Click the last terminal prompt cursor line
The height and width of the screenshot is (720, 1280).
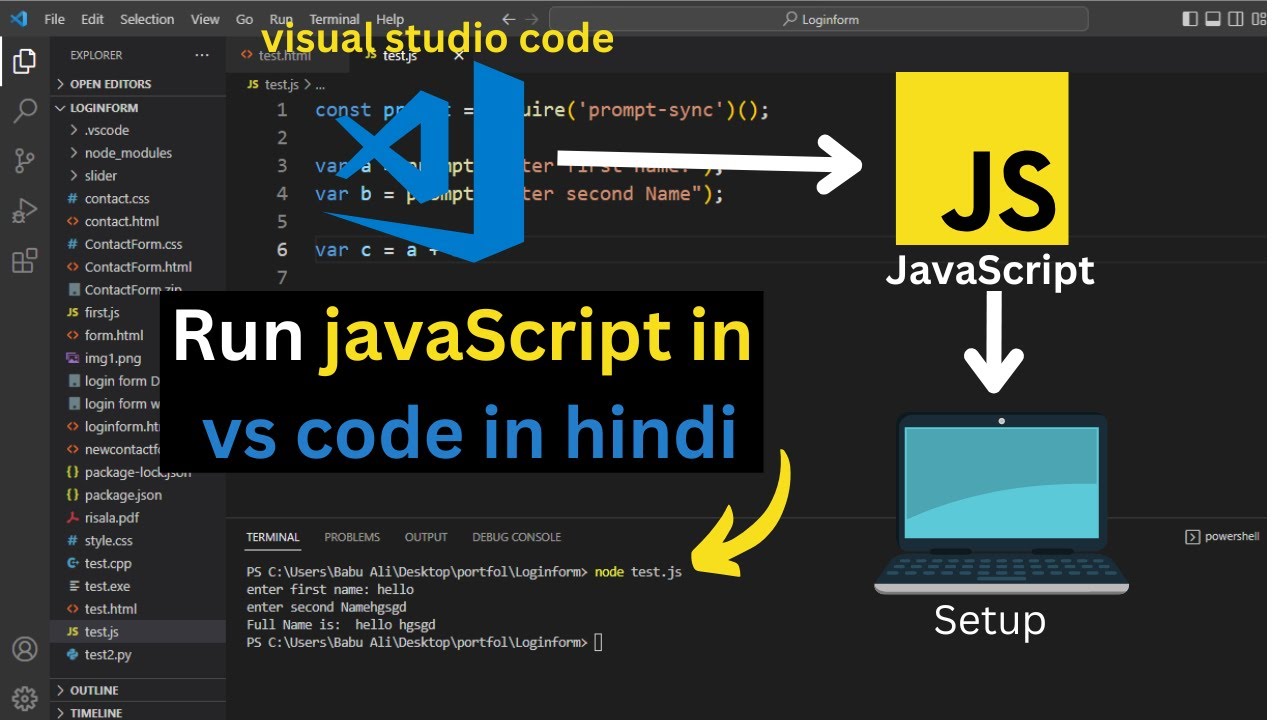[x=424, y=642]
